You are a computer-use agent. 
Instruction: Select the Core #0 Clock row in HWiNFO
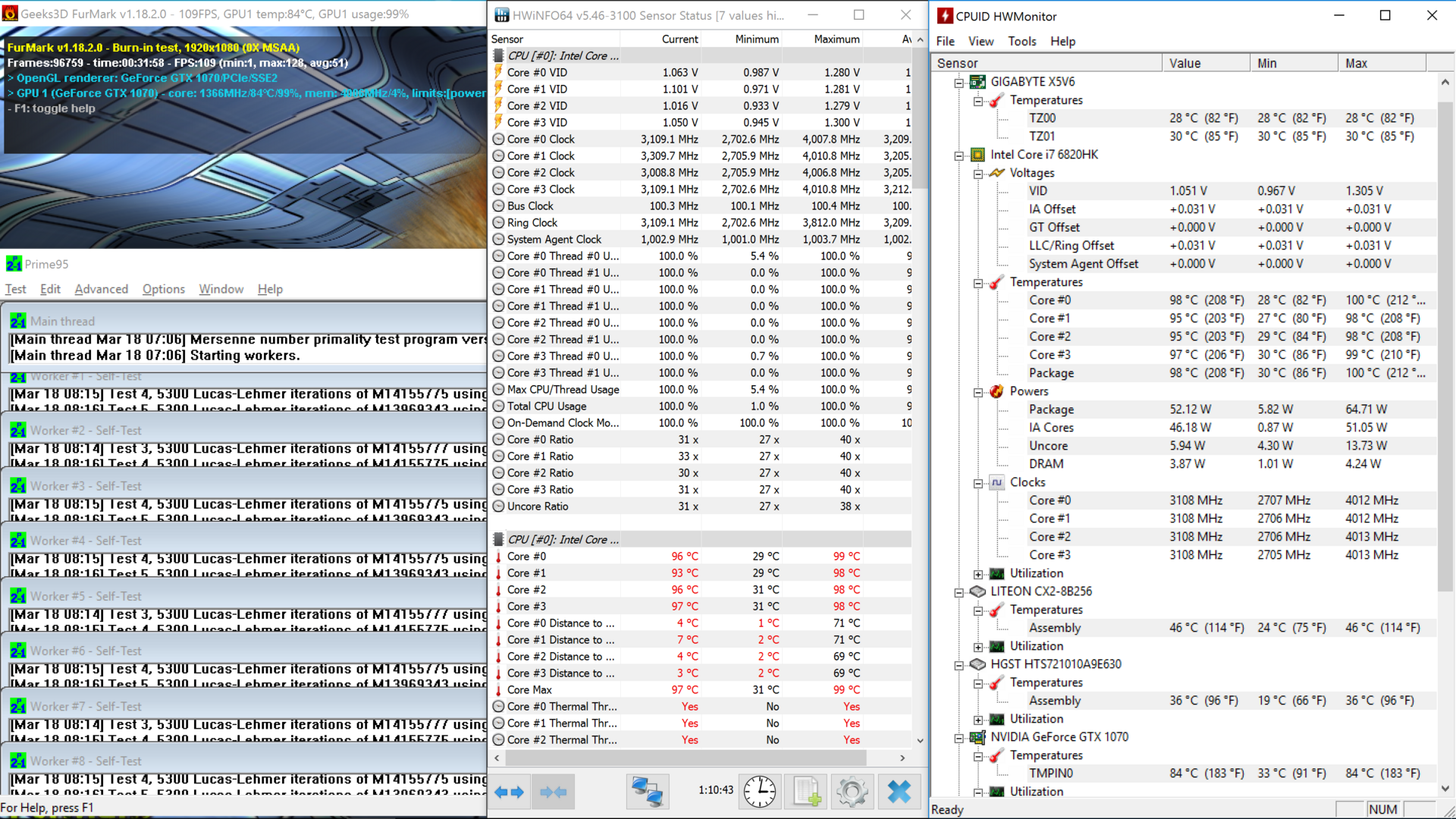(x=701, y=139)
